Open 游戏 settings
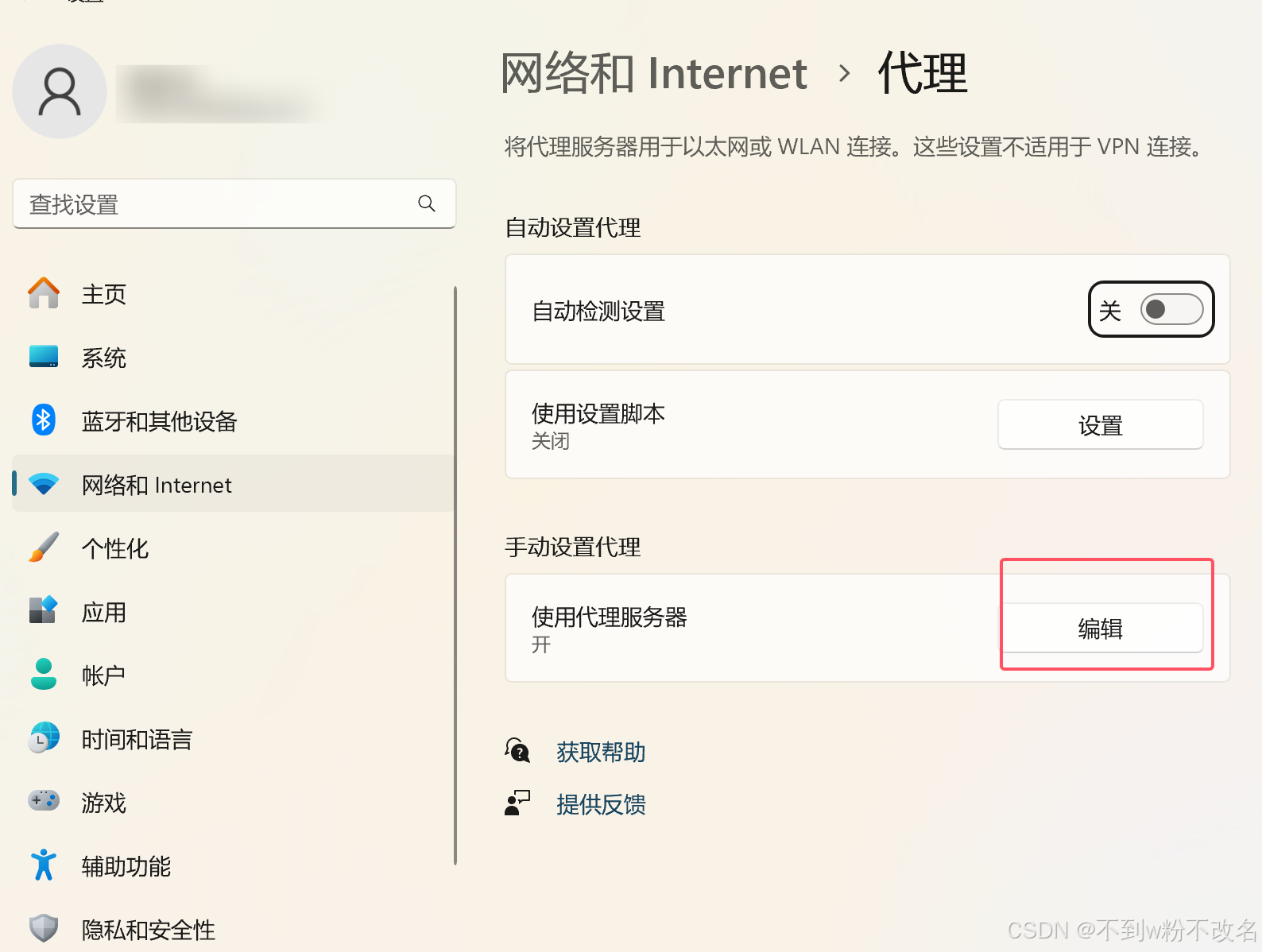Viewport: 1262px width, 952px height. pos(234,802)
